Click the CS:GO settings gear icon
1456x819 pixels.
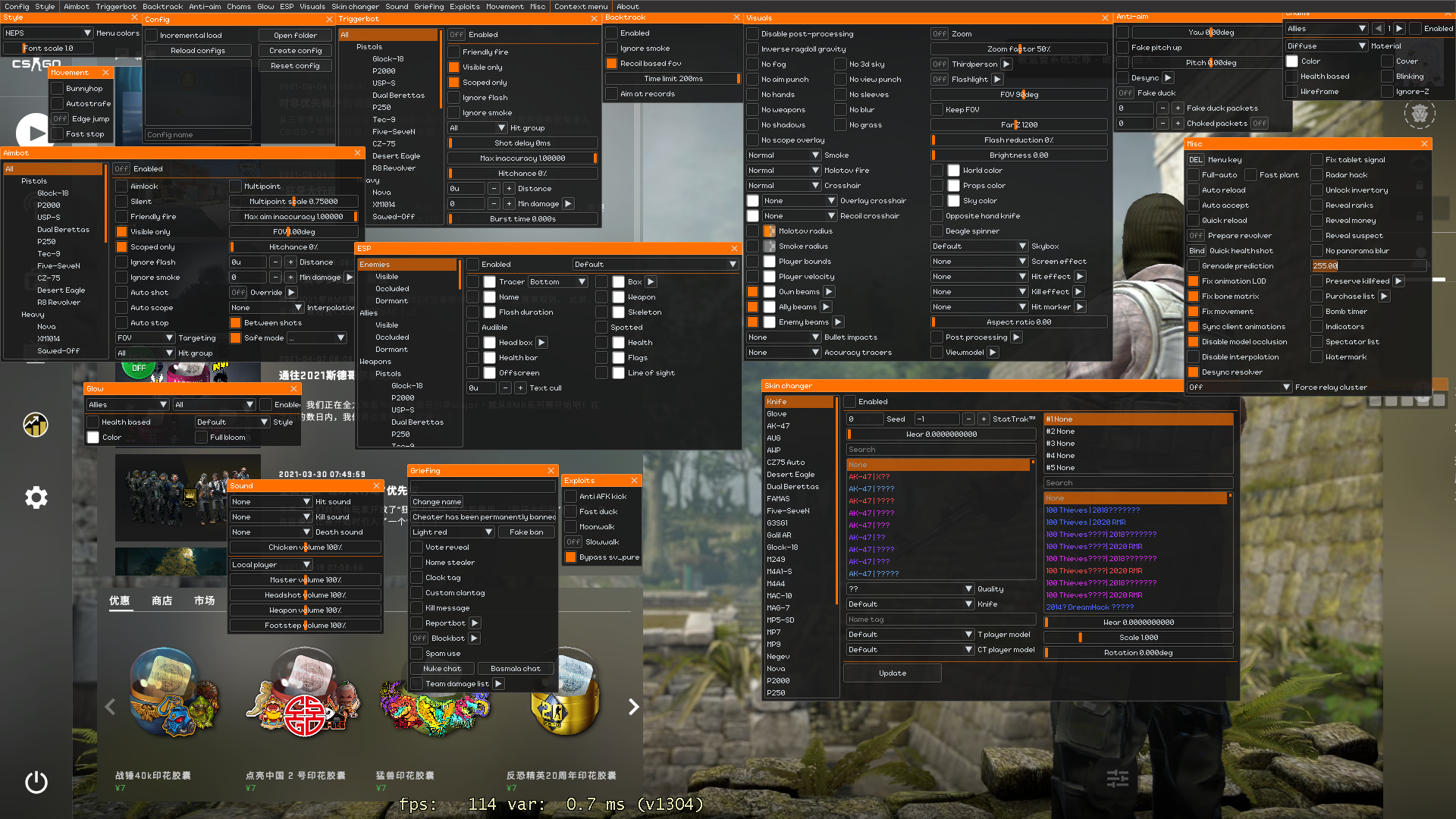(x=36, y=497)
